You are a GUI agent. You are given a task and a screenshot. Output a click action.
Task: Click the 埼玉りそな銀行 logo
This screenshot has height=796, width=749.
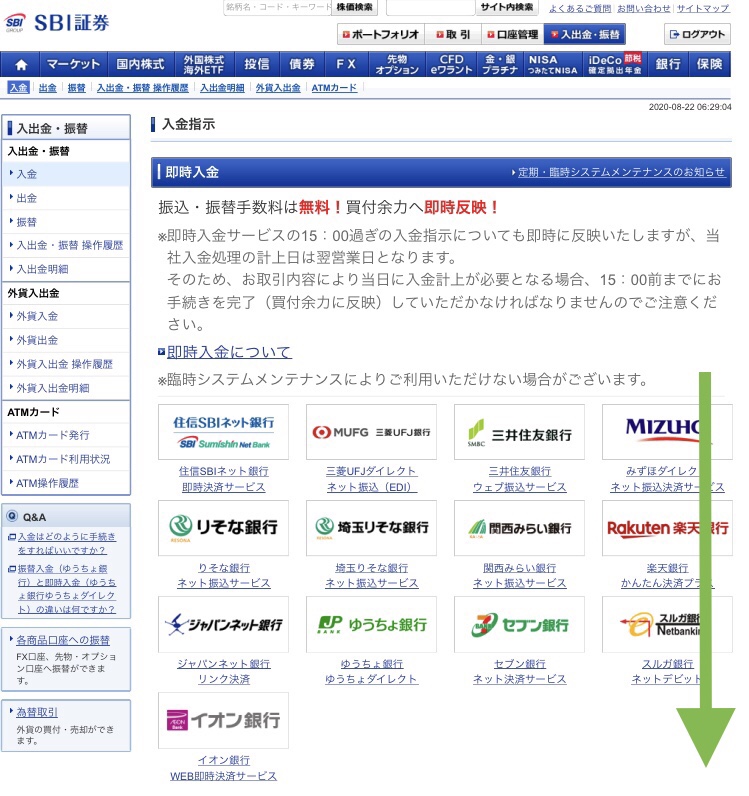371,528
